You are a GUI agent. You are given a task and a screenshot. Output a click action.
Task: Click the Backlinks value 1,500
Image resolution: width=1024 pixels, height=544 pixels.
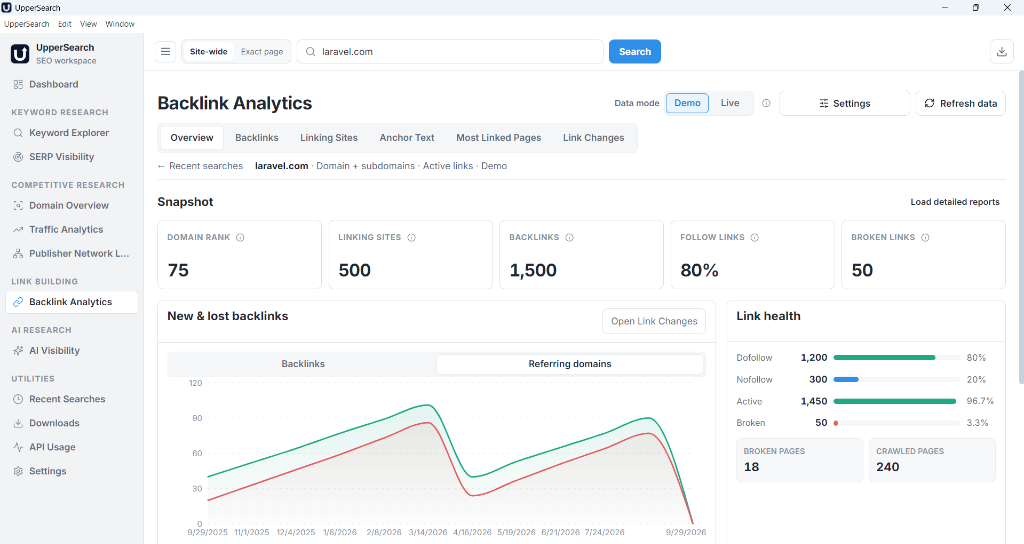pos(533,270)
